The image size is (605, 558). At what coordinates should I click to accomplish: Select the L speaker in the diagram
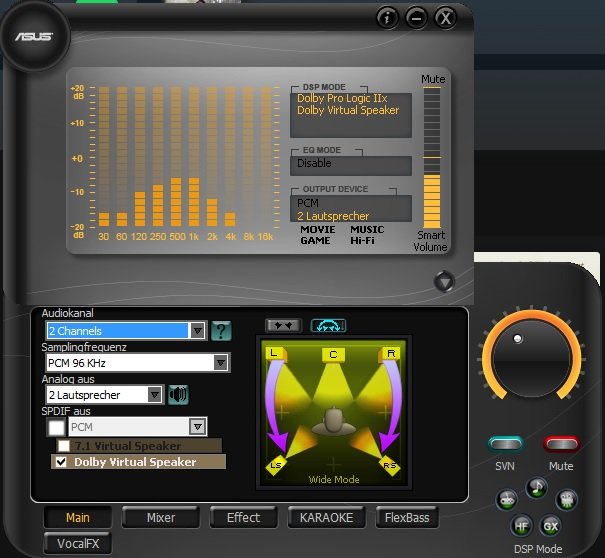[x=275, y=354]
